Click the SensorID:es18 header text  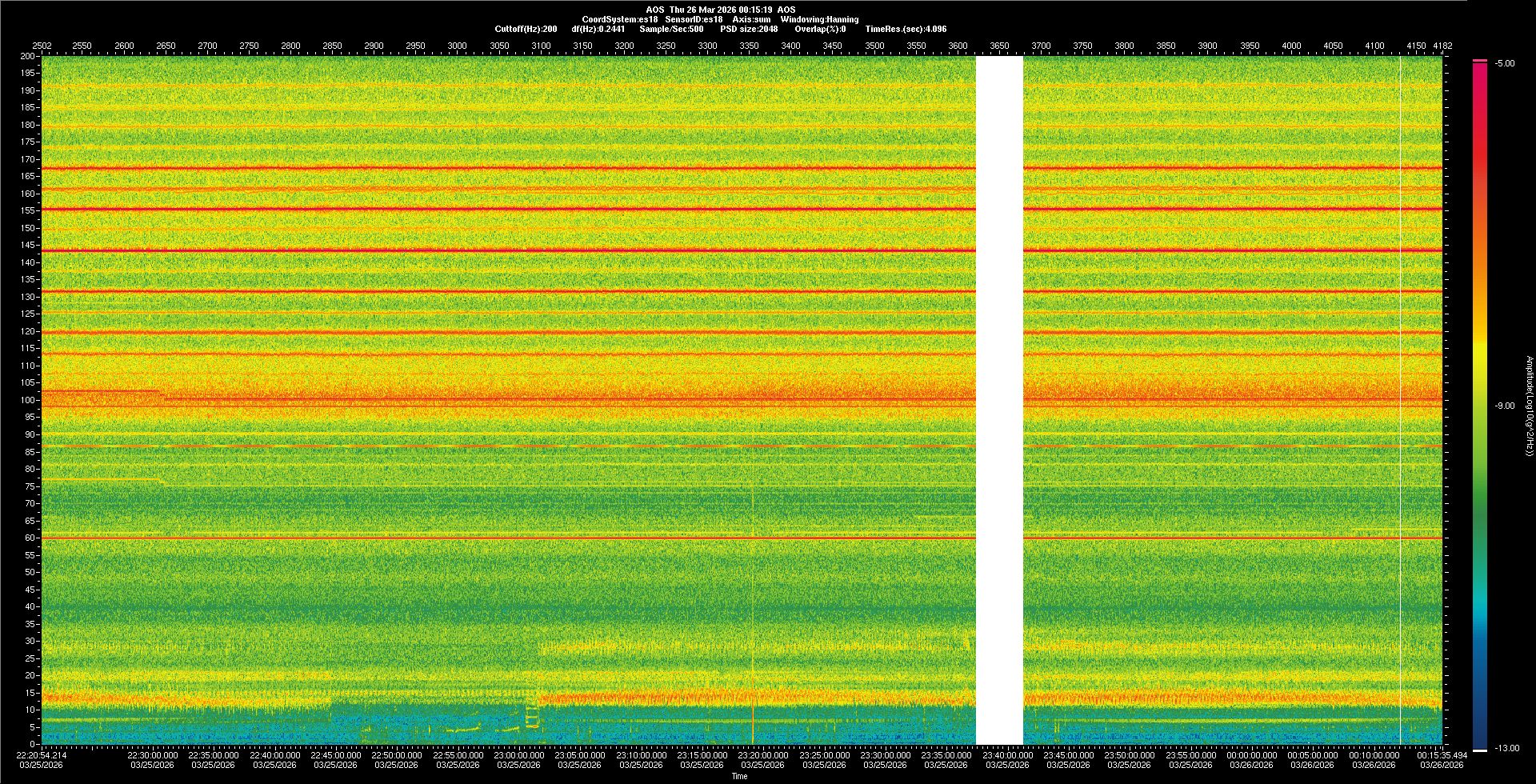[x=694, y=19]
